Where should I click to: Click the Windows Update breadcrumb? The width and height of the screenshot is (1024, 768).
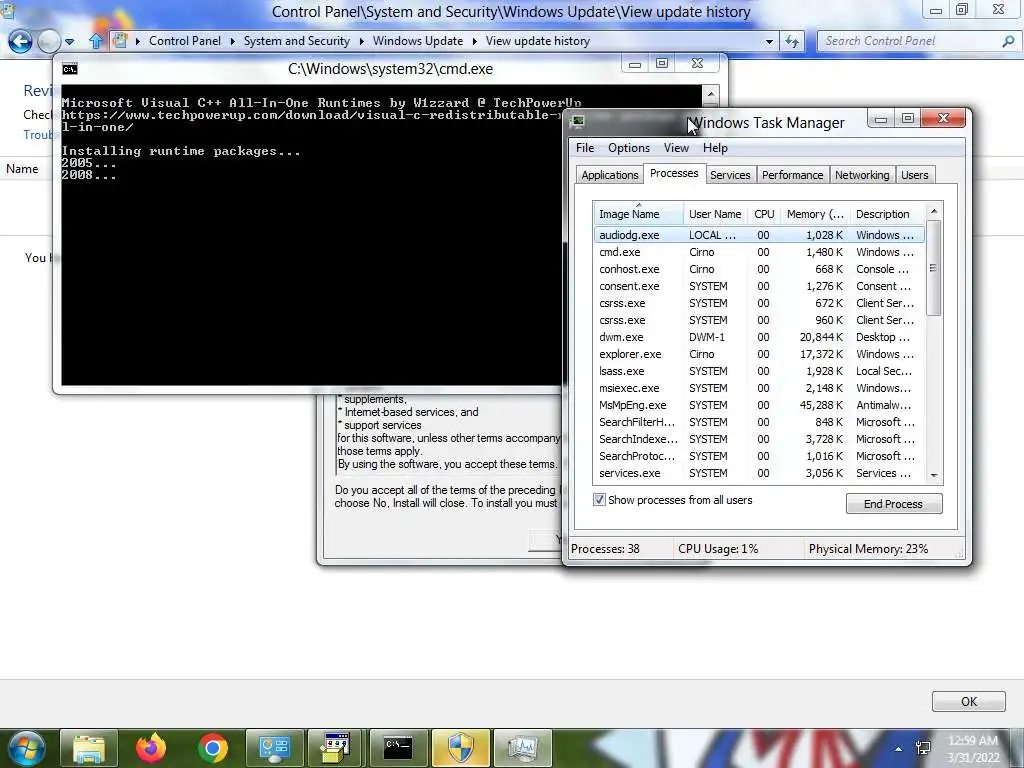click(x=418, y=41)
